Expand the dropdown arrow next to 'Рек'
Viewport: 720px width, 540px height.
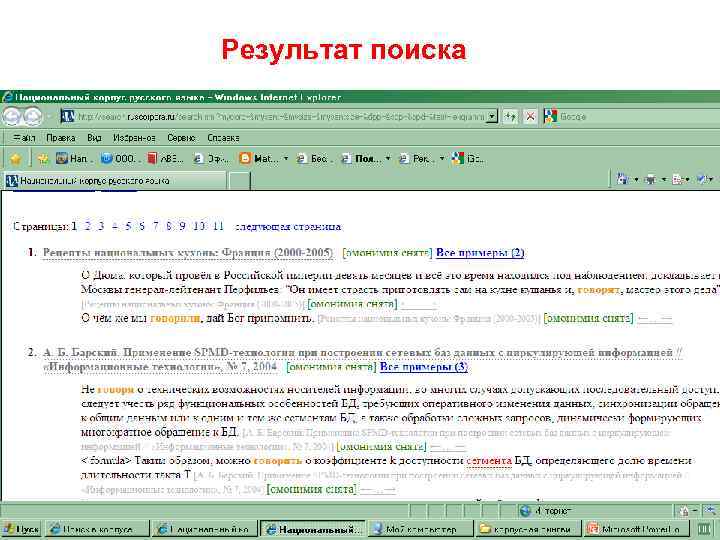(x=442, y=159)
